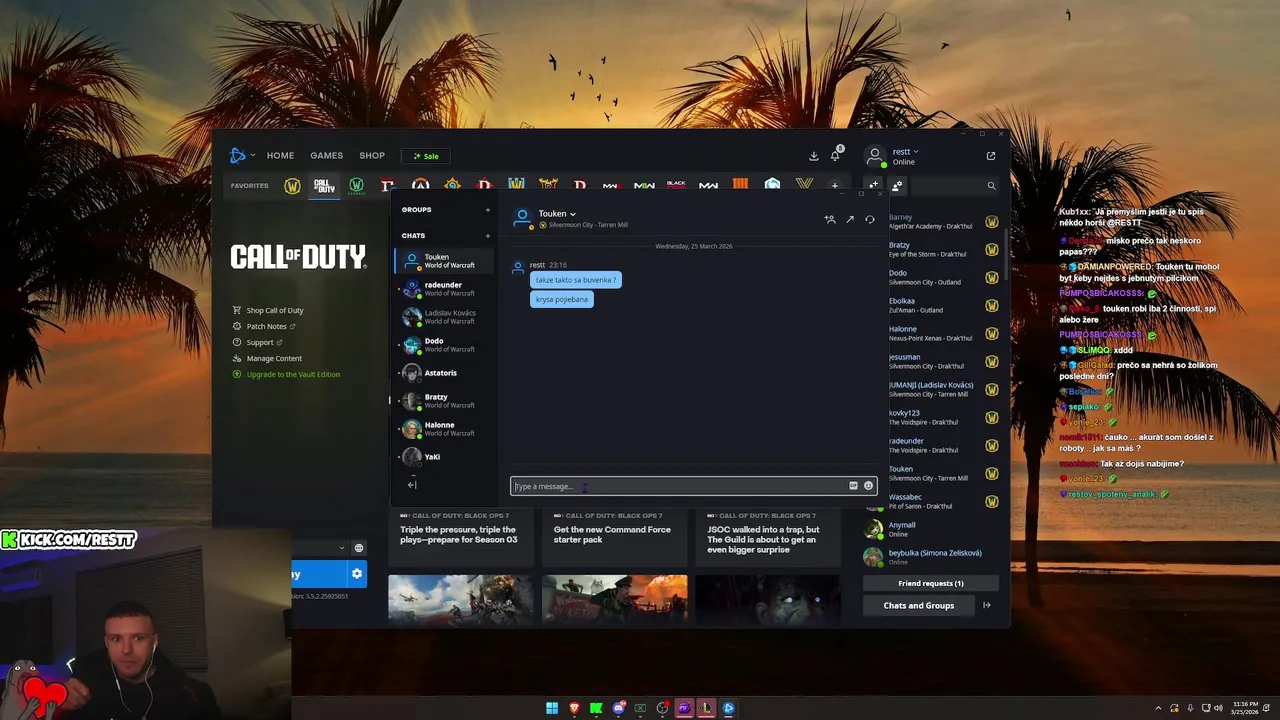1280x720 pixels.
Task: Pop out the friends list window
Action: click(x=991, y=156)
